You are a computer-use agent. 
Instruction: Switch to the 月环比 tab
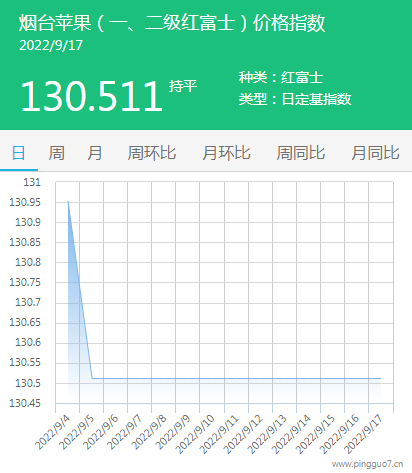point(226,153)
